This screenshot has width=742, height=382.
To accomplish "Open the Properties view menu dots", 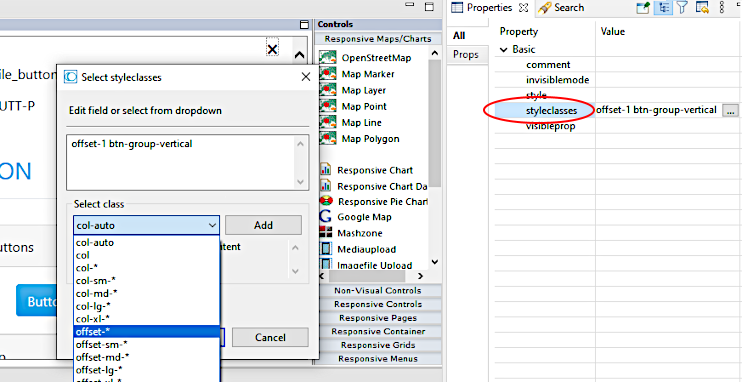I will [x=722, y=7].
